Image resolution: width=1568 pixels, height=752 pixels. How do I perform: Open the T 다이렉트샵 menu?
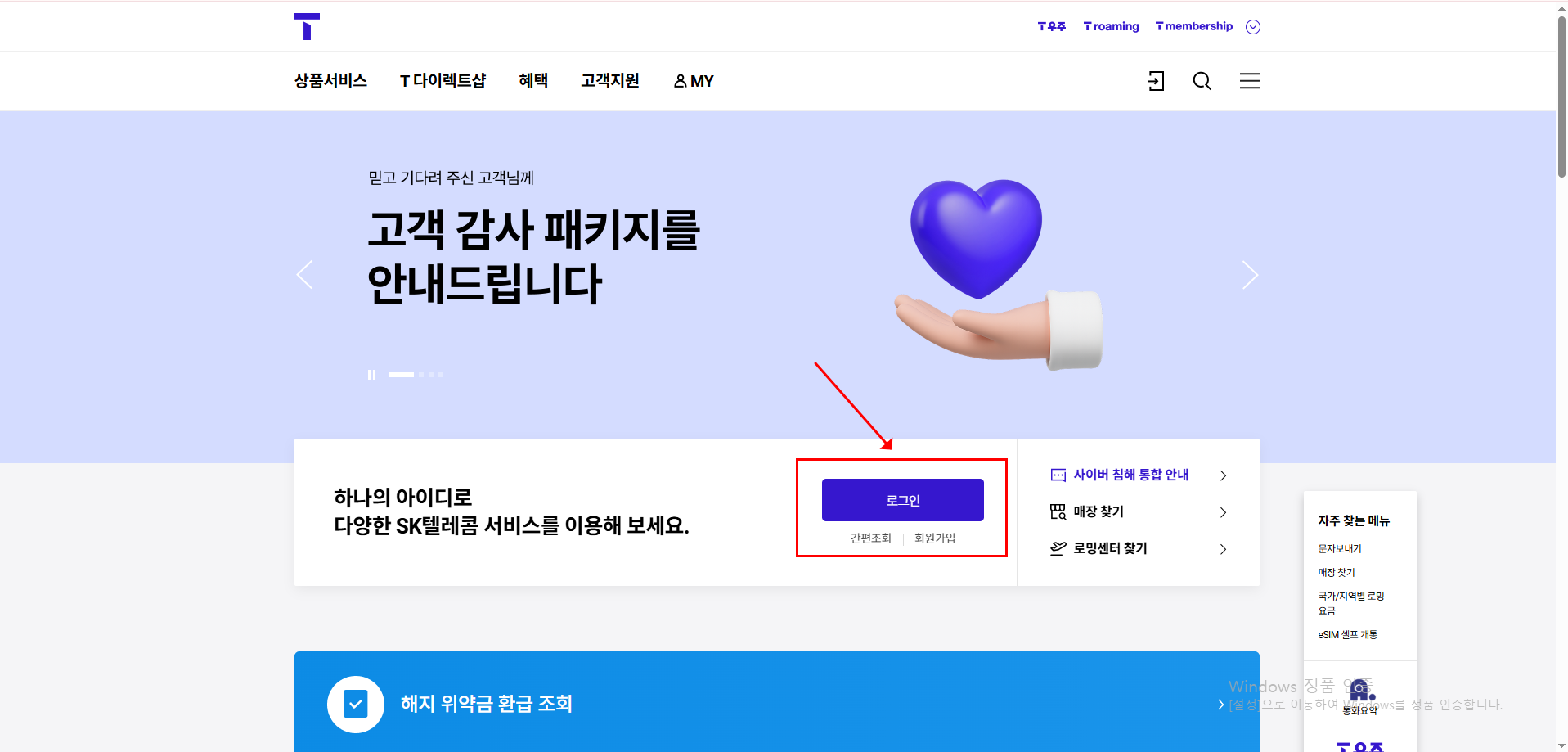point(443,81)
